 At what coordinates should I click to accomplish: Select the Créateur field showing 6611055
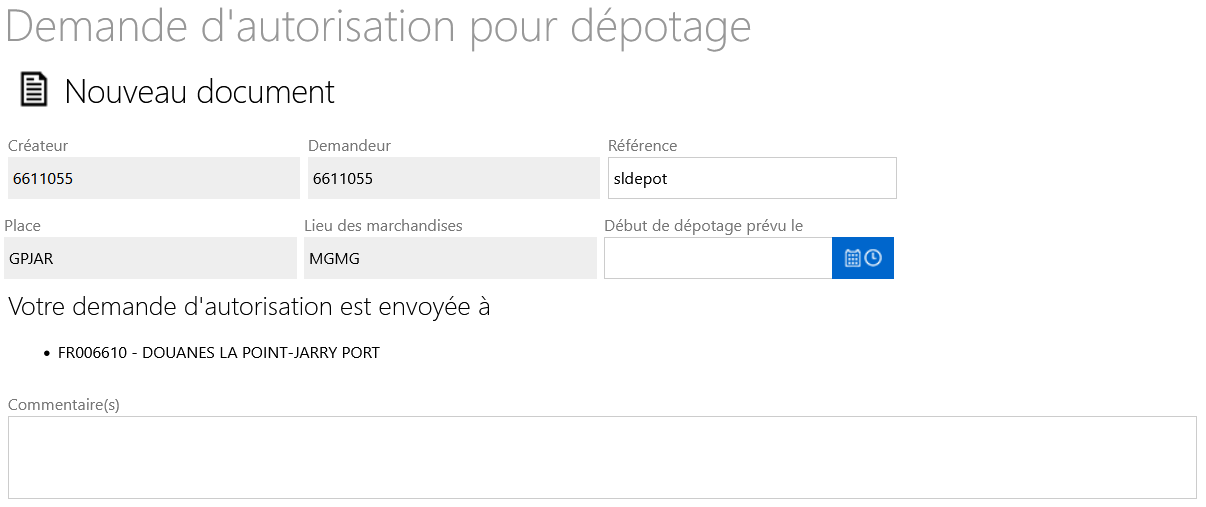[x=154, y=178]
